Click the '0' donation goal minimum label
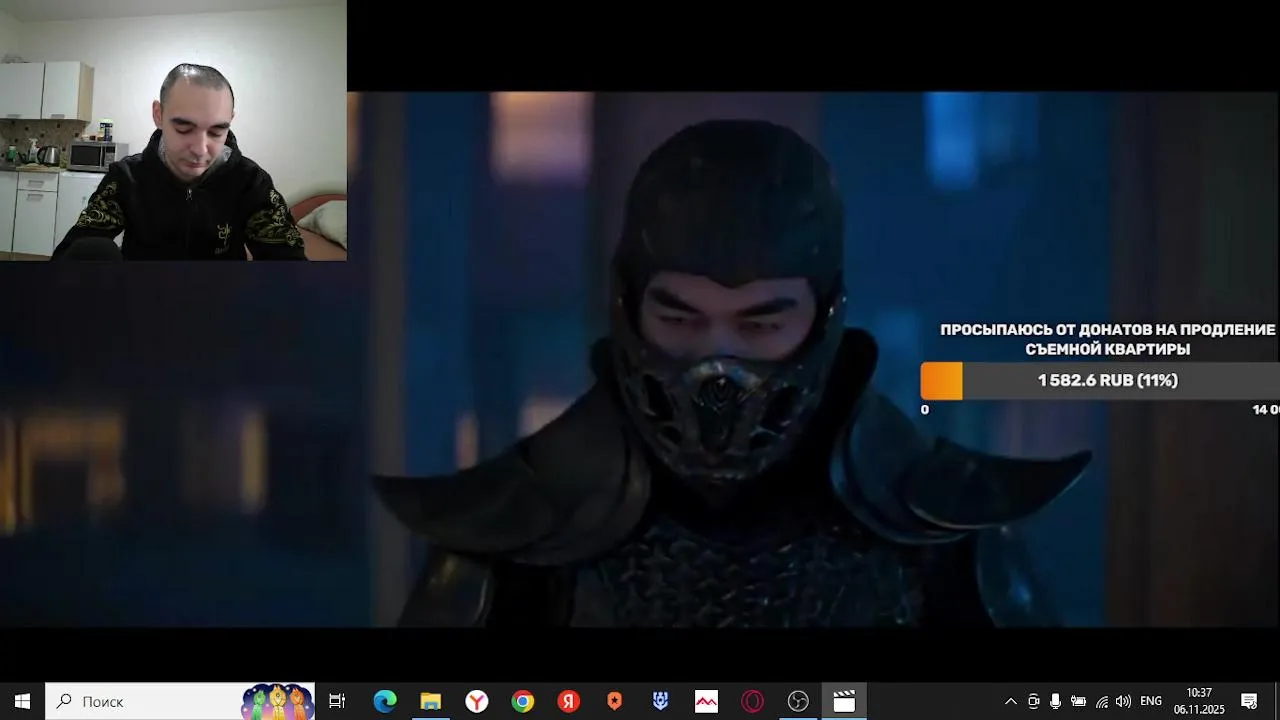 pyautogui.click(x=925, y=410)
